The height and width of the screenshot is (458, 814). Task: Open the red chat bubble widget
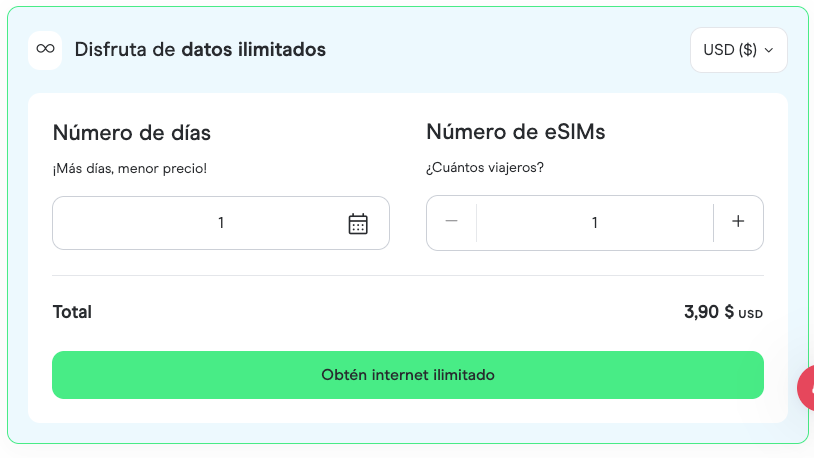coord(806,387)
